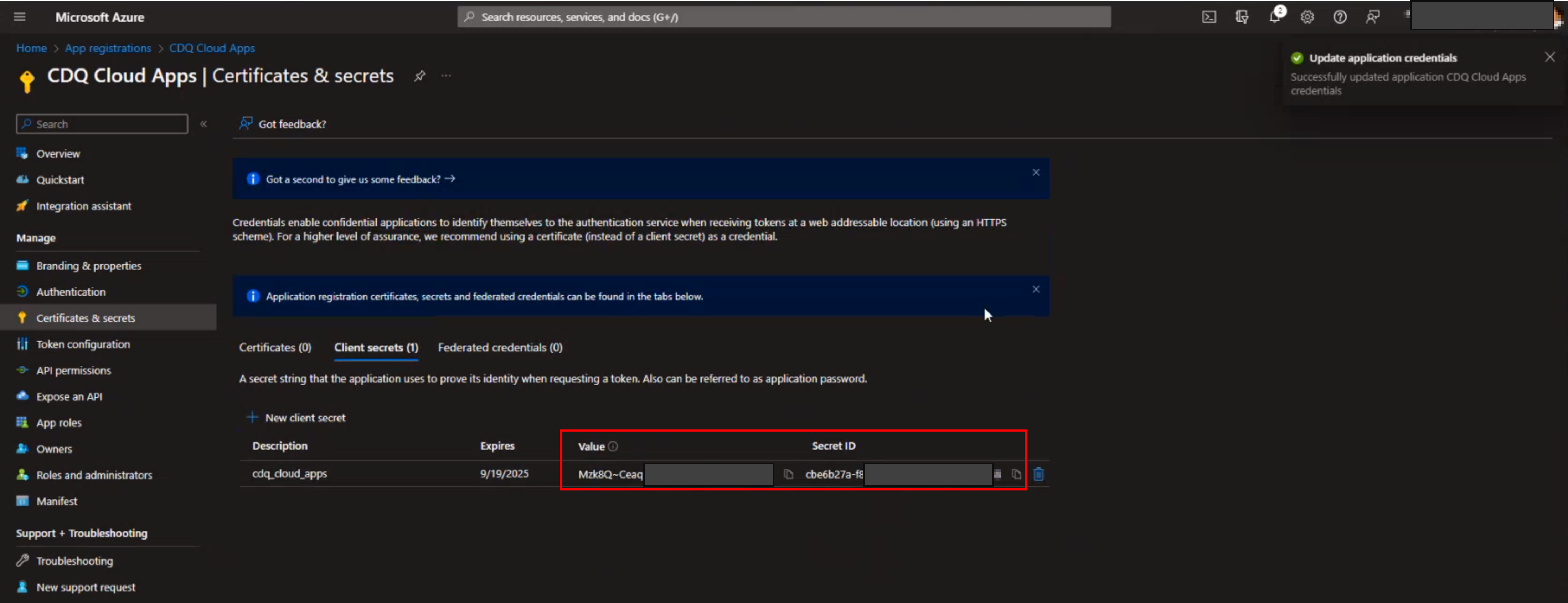
Task: Open Expose an API
Action: (69, 397)
